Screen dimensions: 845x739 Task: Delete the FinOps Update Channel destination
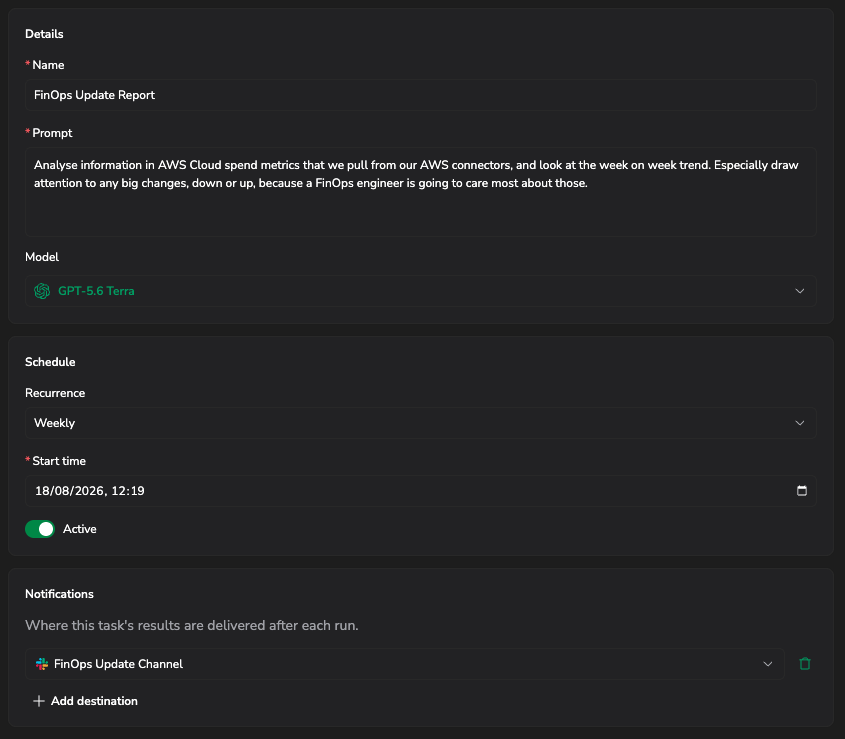(x=805, y=664)
